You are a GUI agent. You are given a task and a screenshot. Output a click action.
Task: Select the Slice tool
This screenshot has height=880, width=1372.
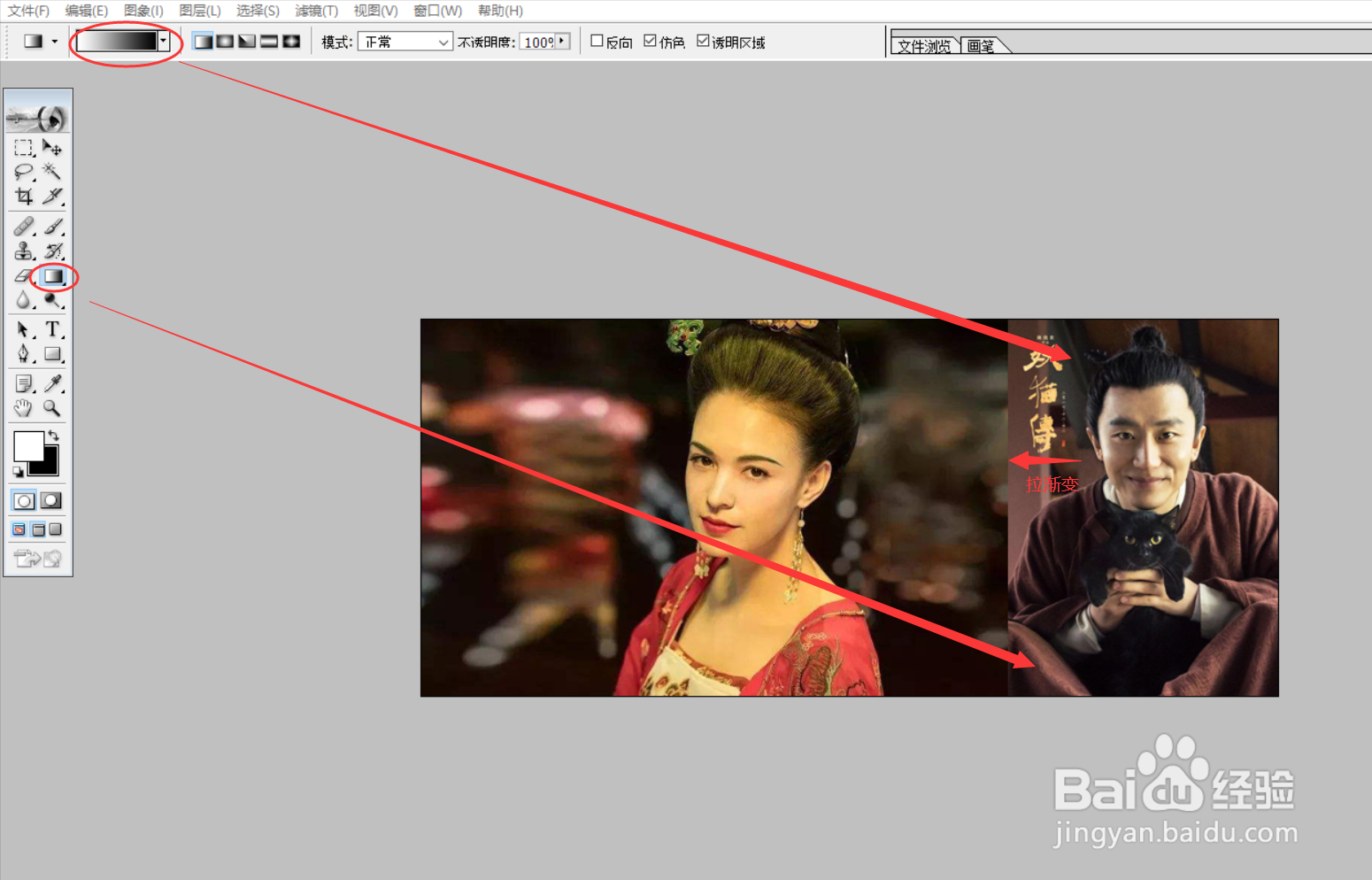click(53, 196)
